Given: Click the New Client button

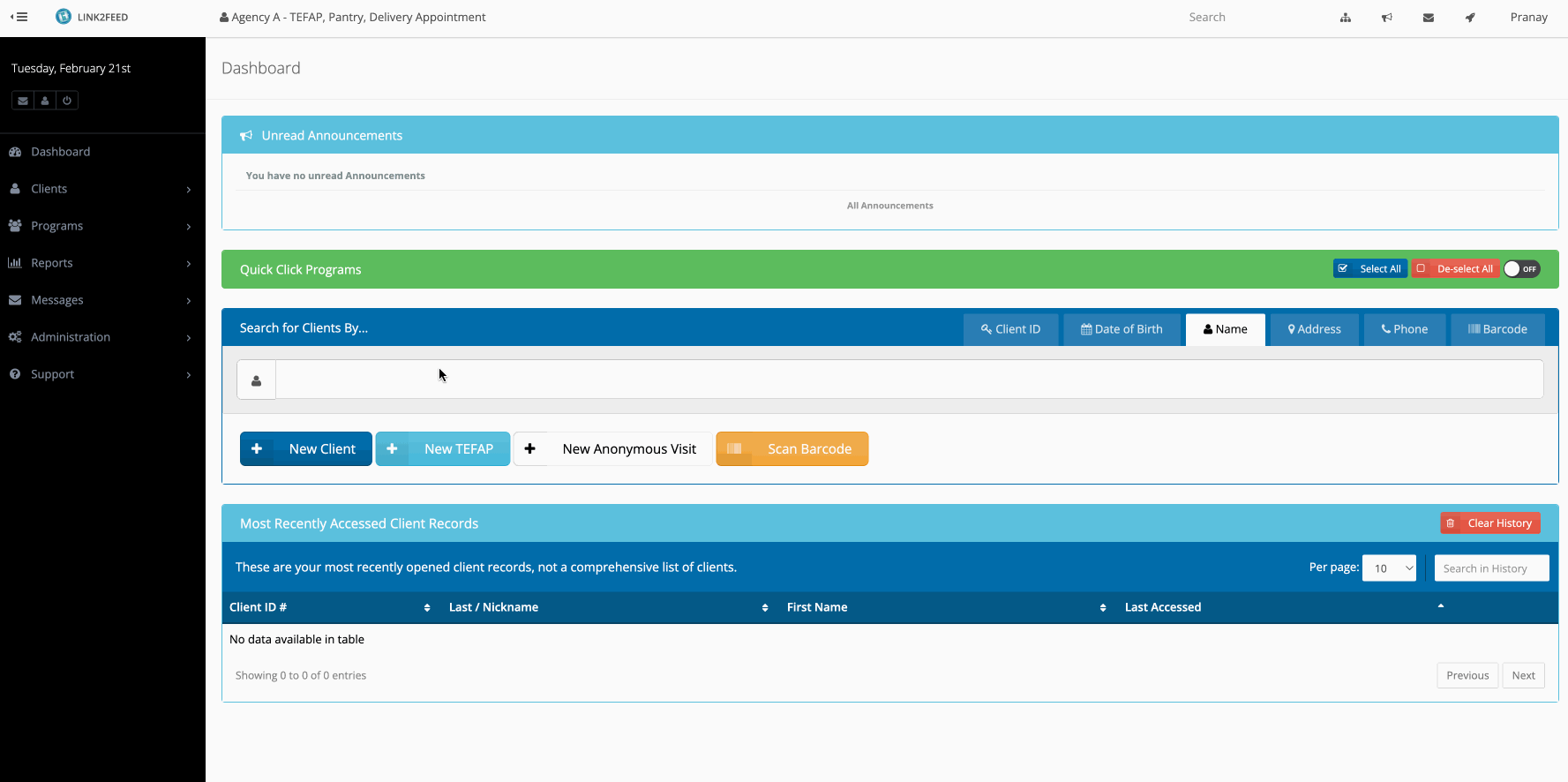Looking at the screenshot, I should (305, 448).
